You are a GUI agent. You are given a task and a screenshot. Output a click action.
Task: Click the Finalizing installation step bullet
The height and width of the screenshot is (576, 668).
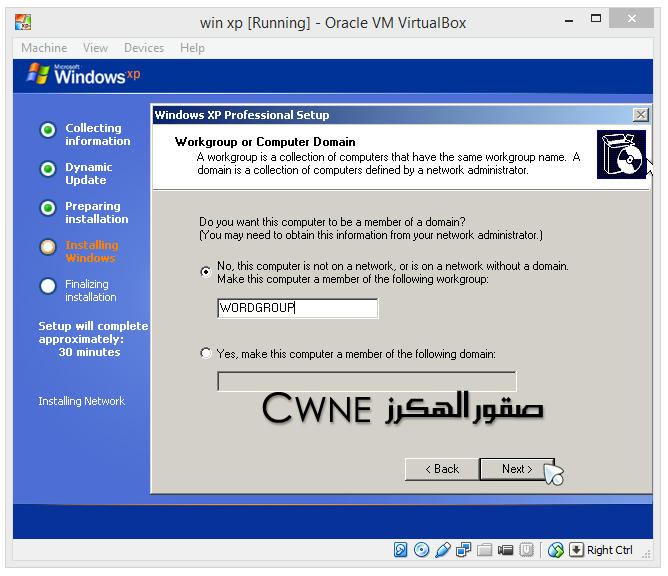click(48, 286)
